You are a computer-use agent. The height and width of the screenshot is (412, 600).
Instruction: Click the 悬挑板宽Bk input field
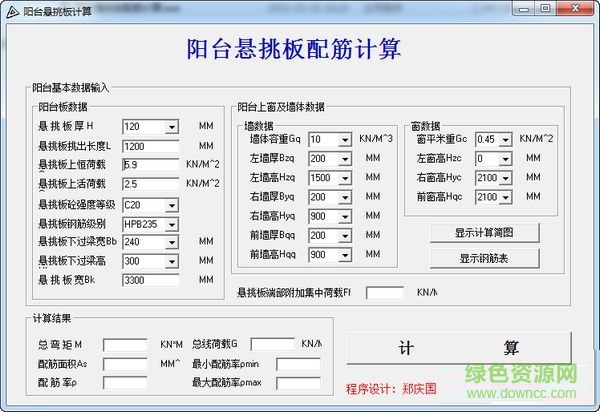click(x=151, y=280)
